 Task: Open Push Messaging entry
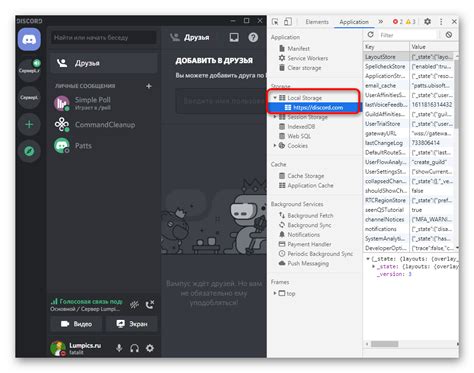[308, 264]
